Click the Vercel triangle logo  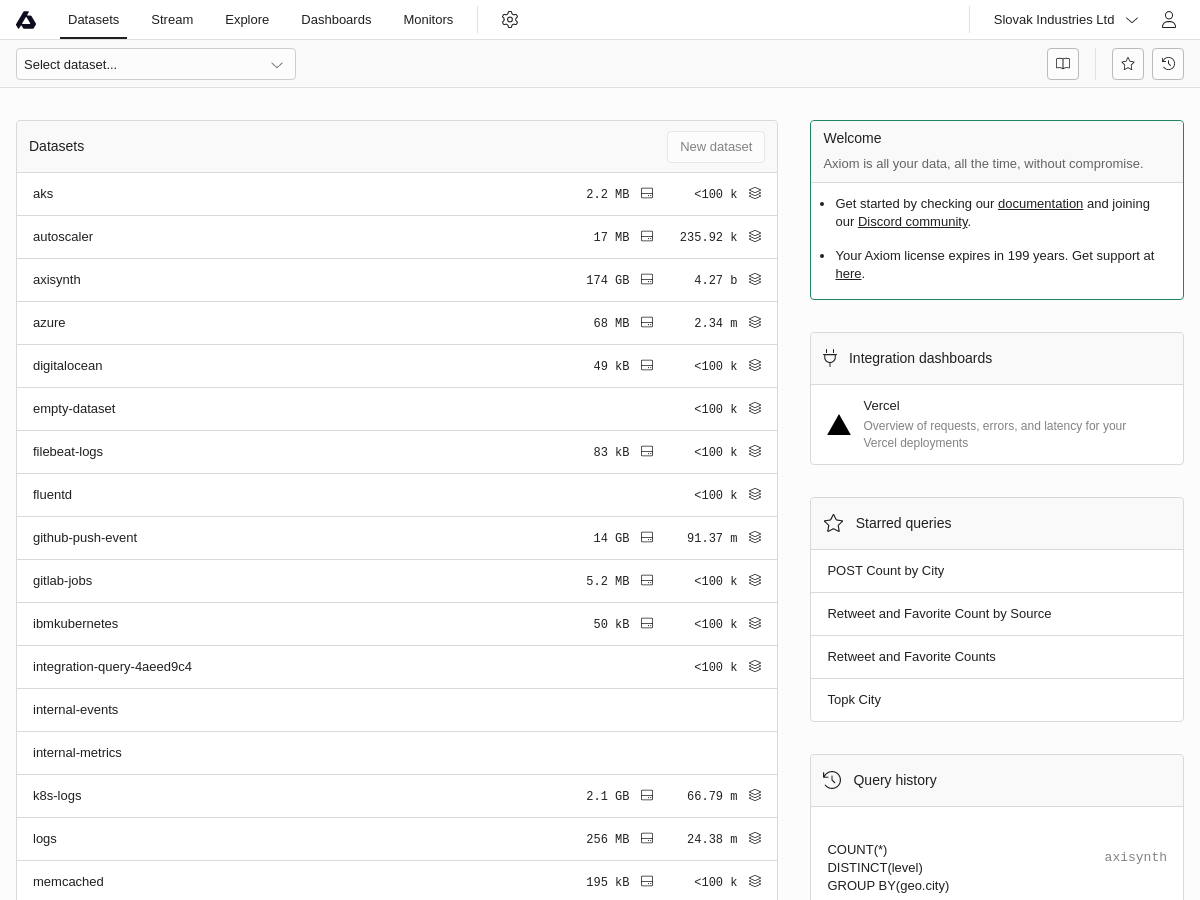pos(839,425)
